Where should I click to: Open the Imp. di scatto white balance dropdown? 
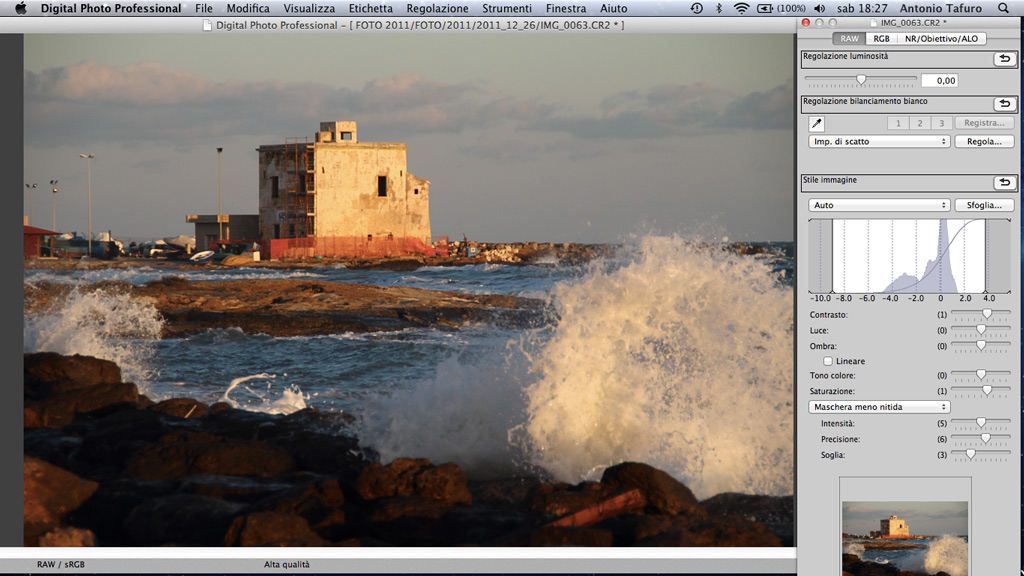(x=879, y=142)
